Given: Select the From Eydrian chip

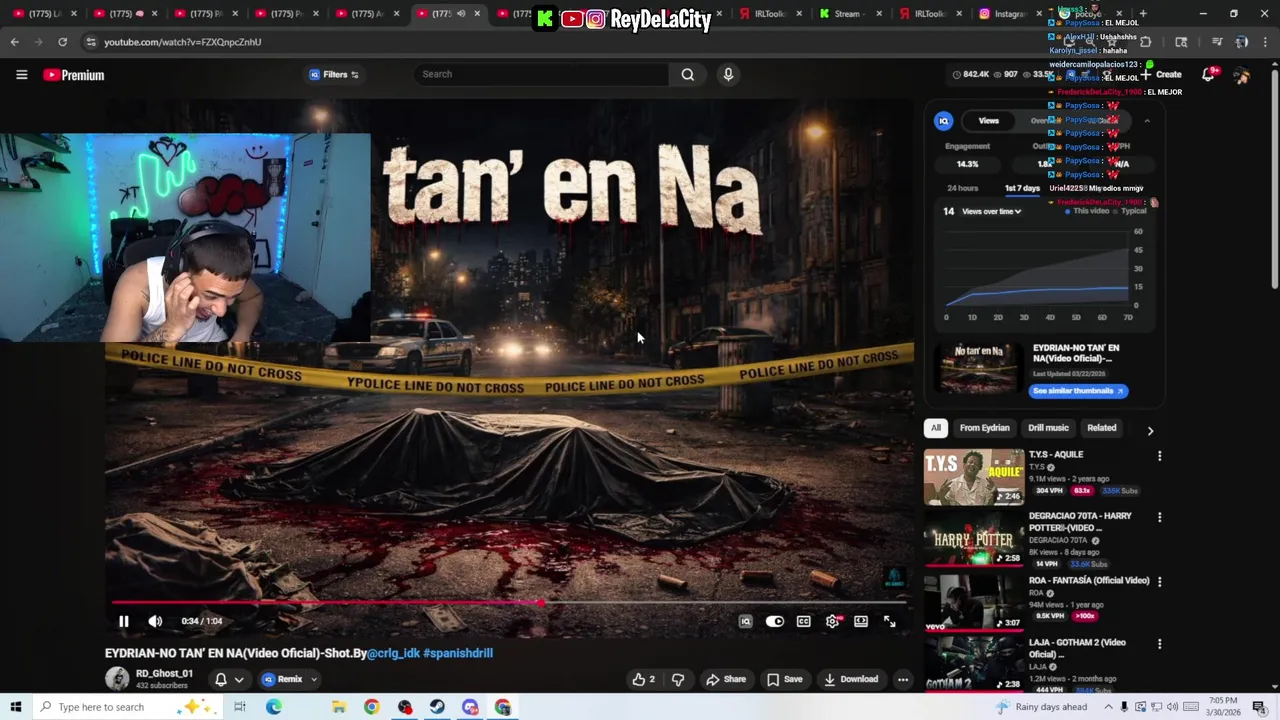Looking at the screenshot, I should click(x=985, y=428).
